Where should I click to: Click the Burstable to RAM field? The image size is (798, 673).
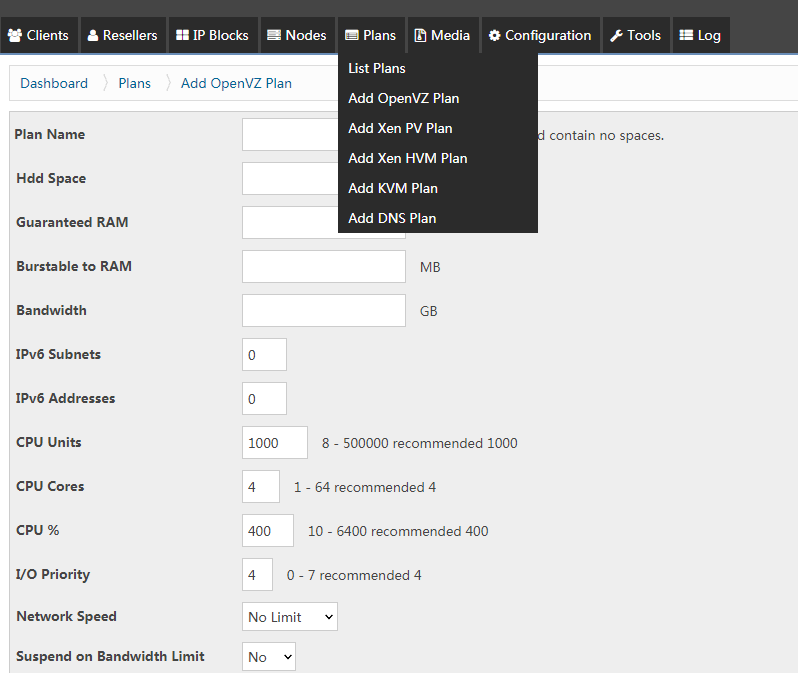324,266
